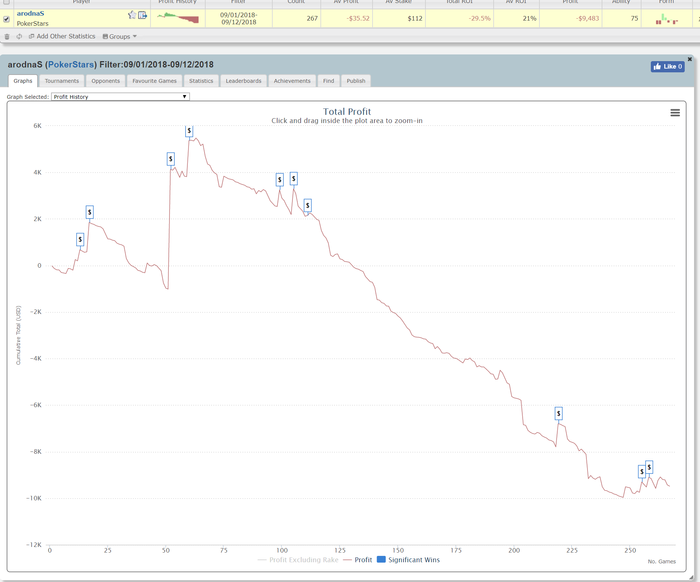Switch to the Tournaments tab
The height and width of the screenshot is (582, 700).
click(x=62, y=81)
